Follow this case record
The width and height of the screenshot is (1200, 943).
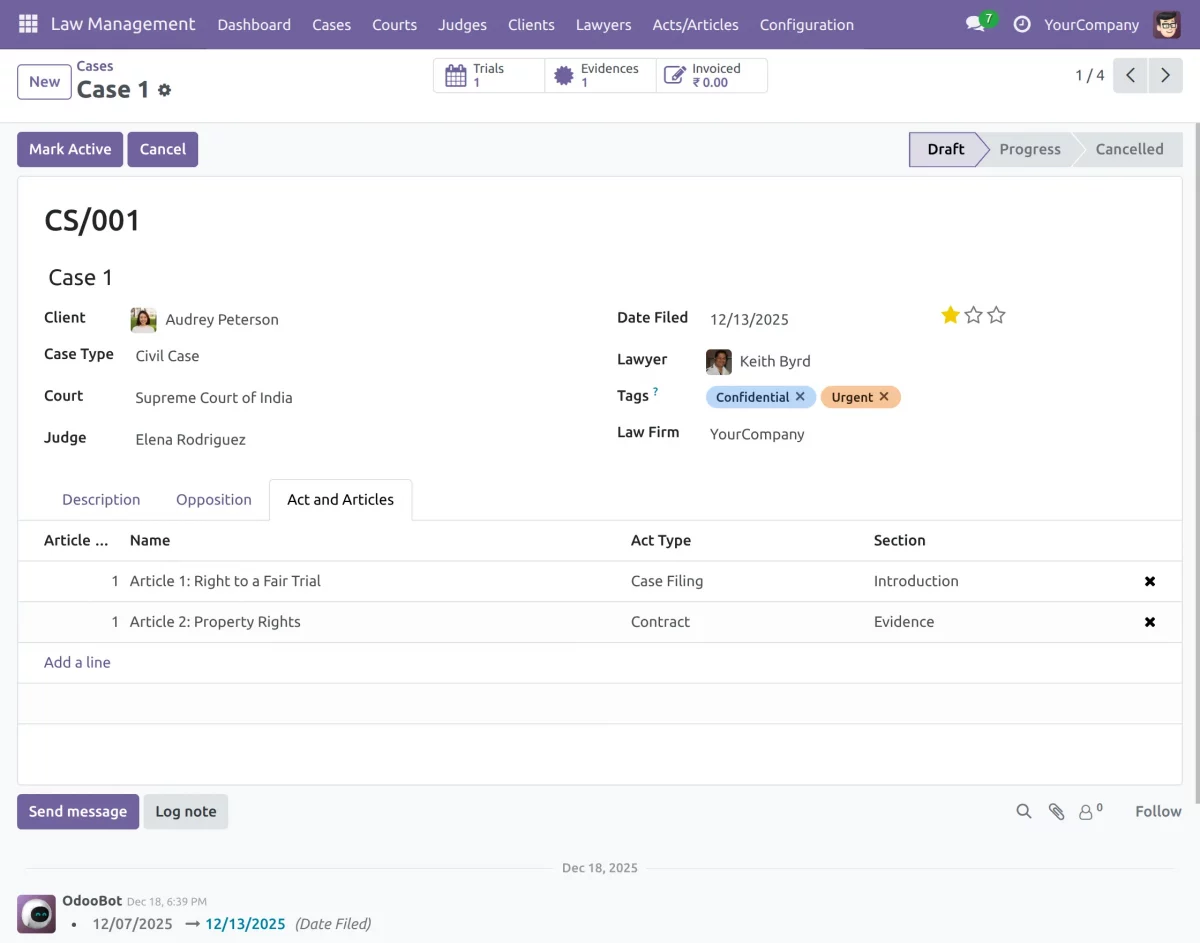[1157, 811]
